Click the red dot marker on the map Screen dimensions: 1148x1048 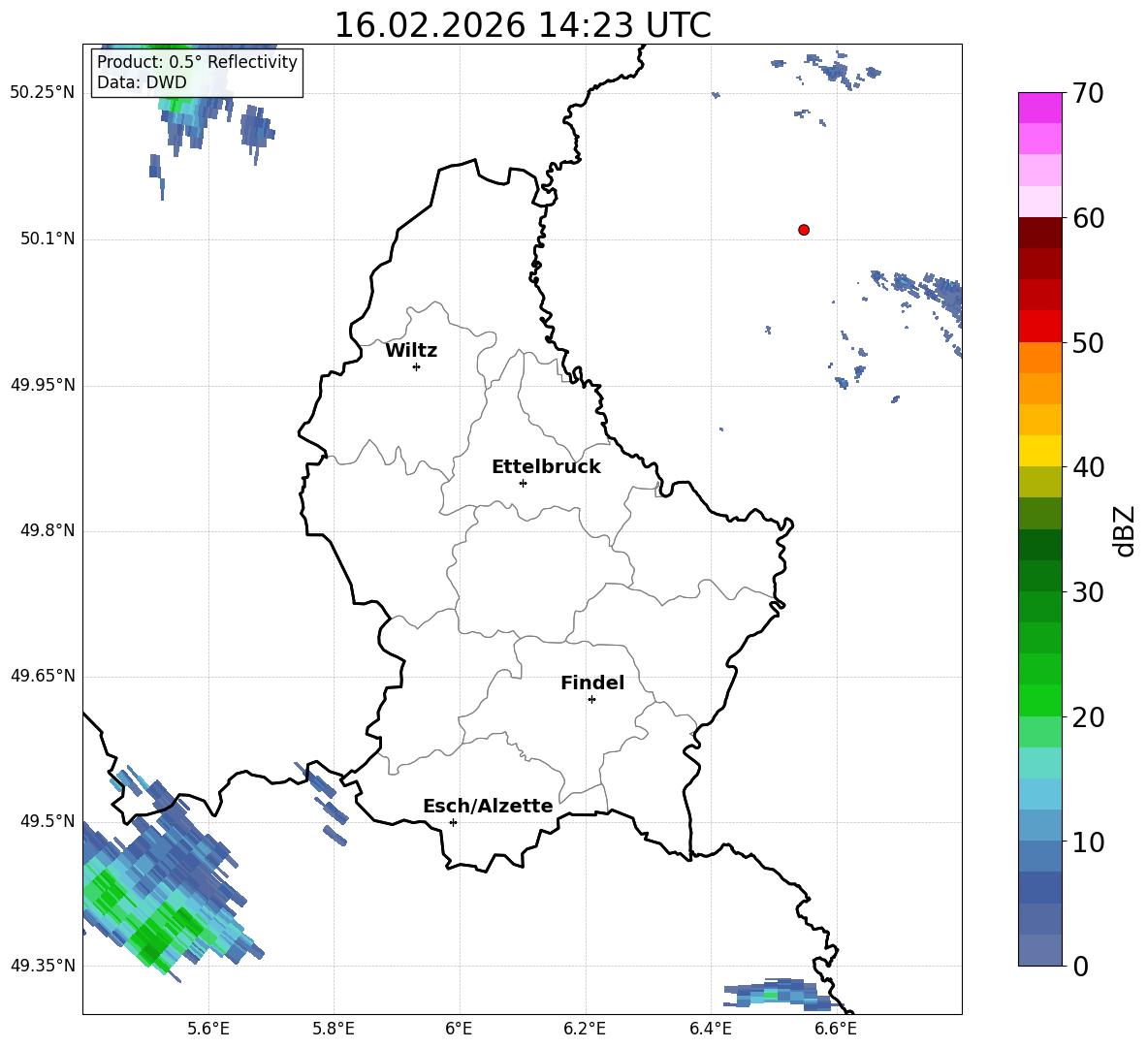(804, 230)
